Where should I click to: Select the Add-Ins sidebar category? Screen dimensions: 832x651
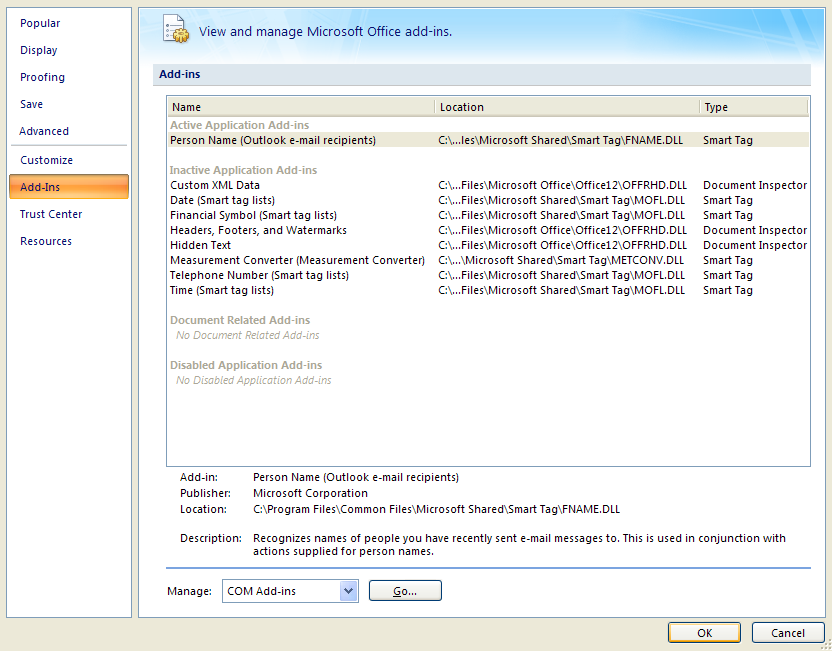click(x=69, y=187)
